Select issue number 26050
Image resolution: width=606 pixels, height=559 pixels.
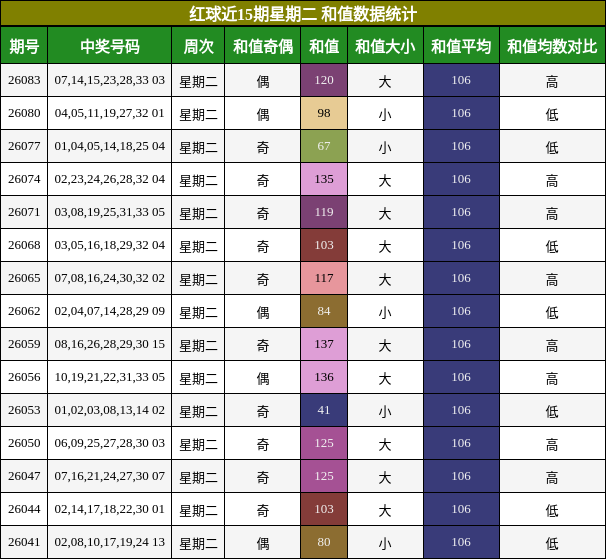click(24, 443)
